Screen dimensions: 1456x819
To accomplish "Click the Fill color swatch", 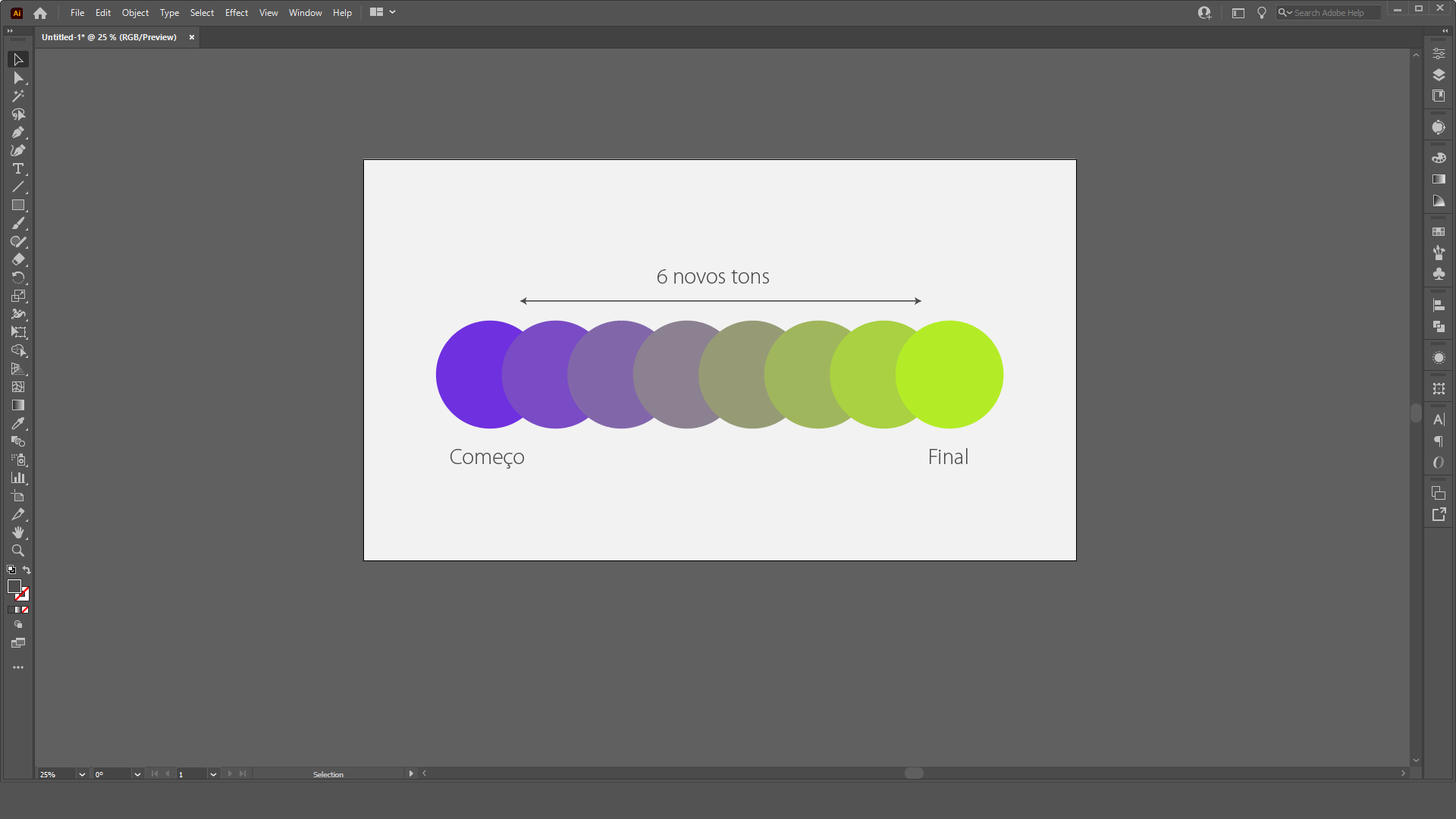I will pyautogui.click(x=14, y=586).
